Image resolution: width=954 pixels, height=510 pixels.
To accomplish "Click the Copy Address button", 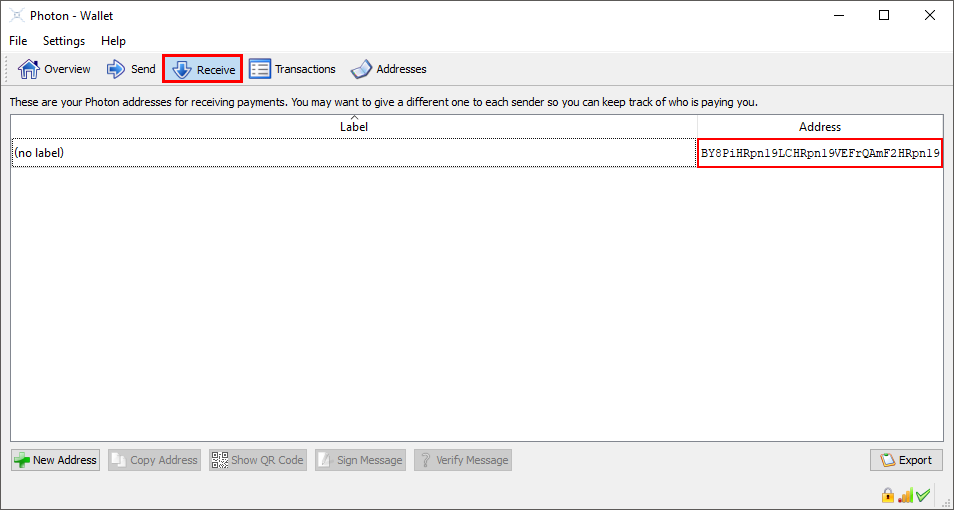I will click(x=155, y=460).
